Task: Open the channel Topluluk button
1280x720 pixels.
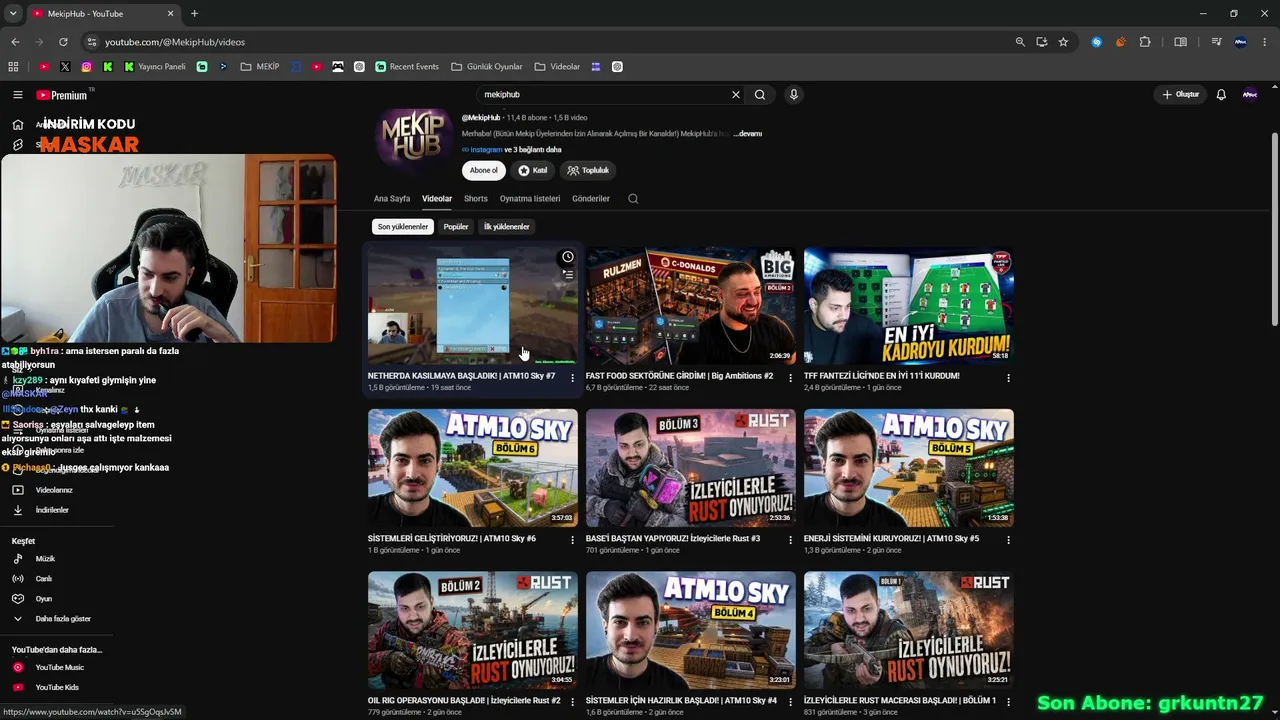Action: click(588, 171)
